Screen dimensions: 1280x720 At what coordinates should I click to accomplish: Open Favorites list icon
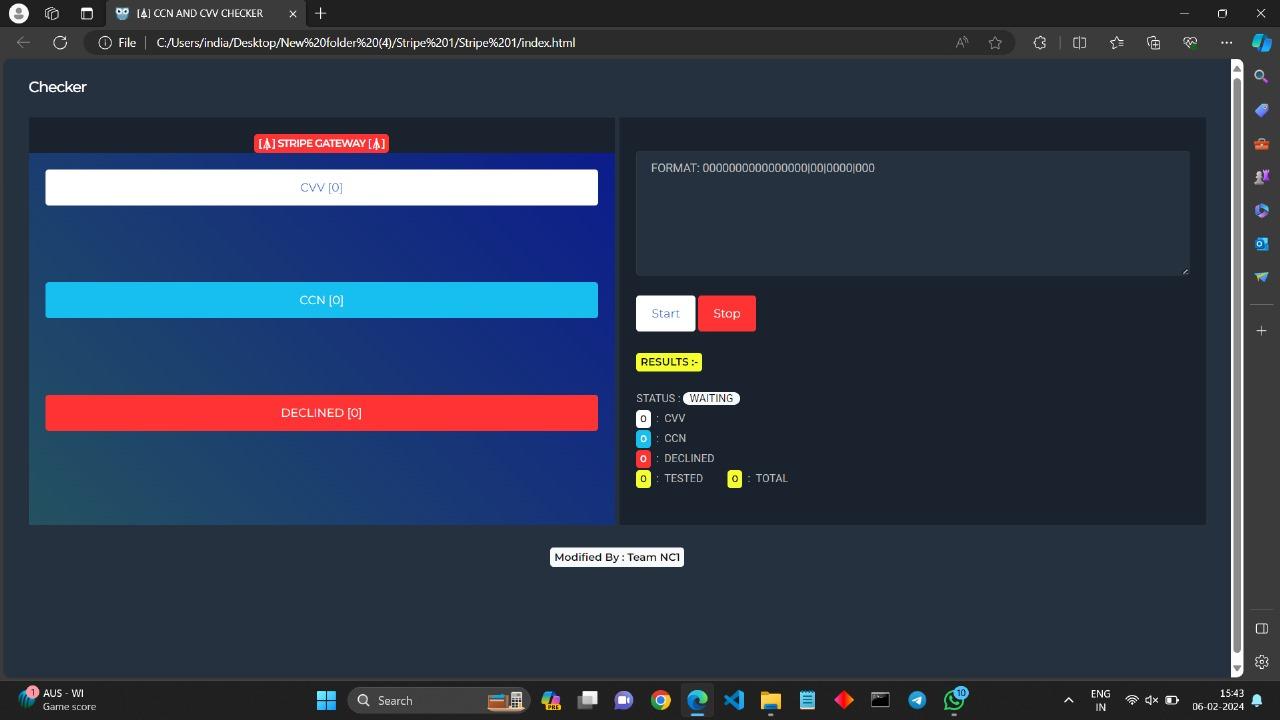1116,42
